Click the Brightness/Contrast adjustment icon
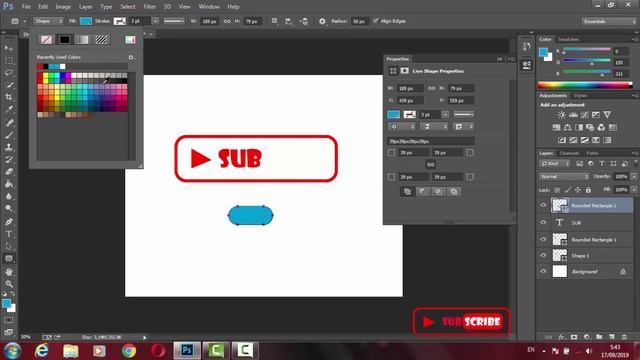This screenshot has width=640, height=360. click(562, 115)
